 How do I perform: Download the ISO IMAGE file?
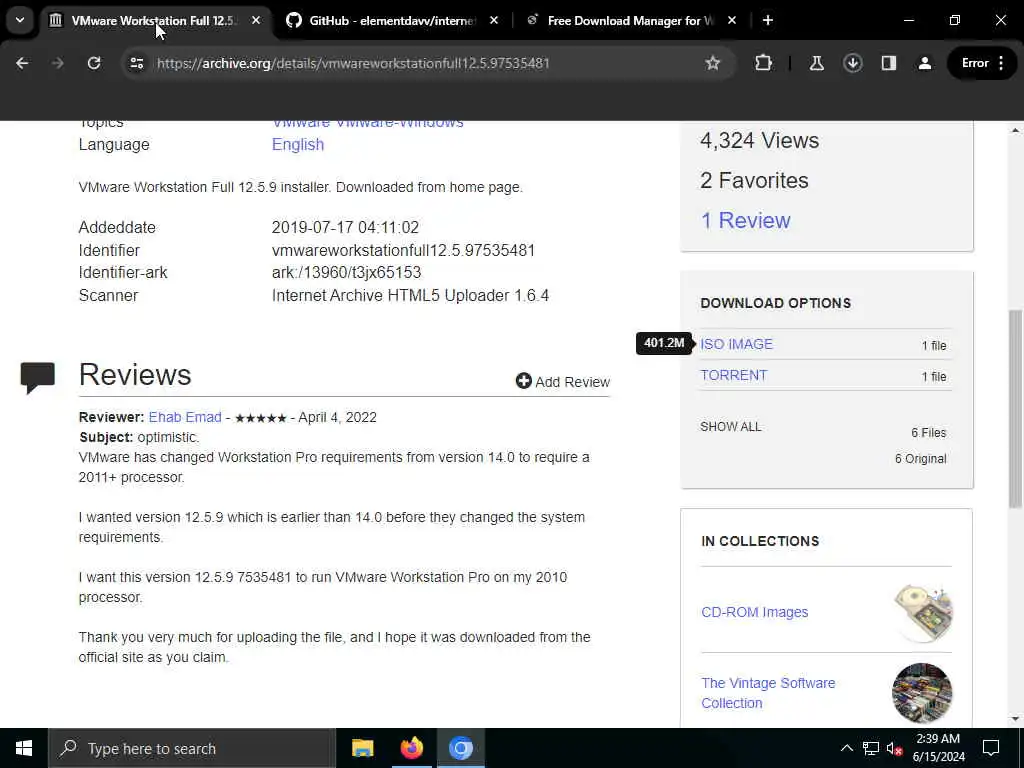[736, 344]
